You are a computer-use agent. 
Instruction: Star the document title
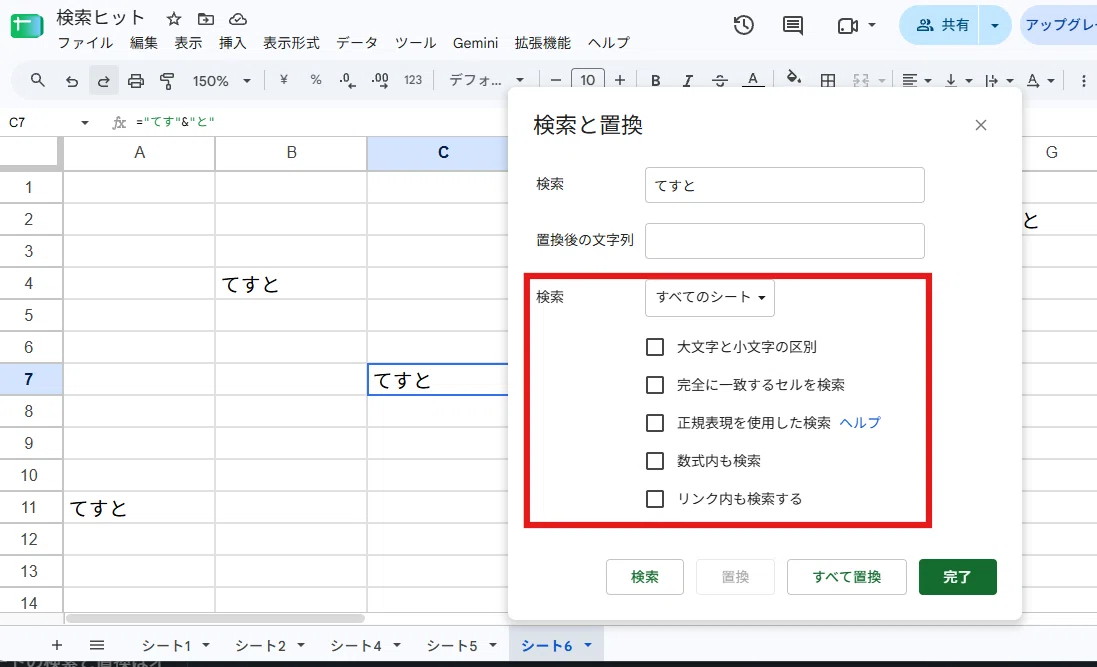click(174, 19)
